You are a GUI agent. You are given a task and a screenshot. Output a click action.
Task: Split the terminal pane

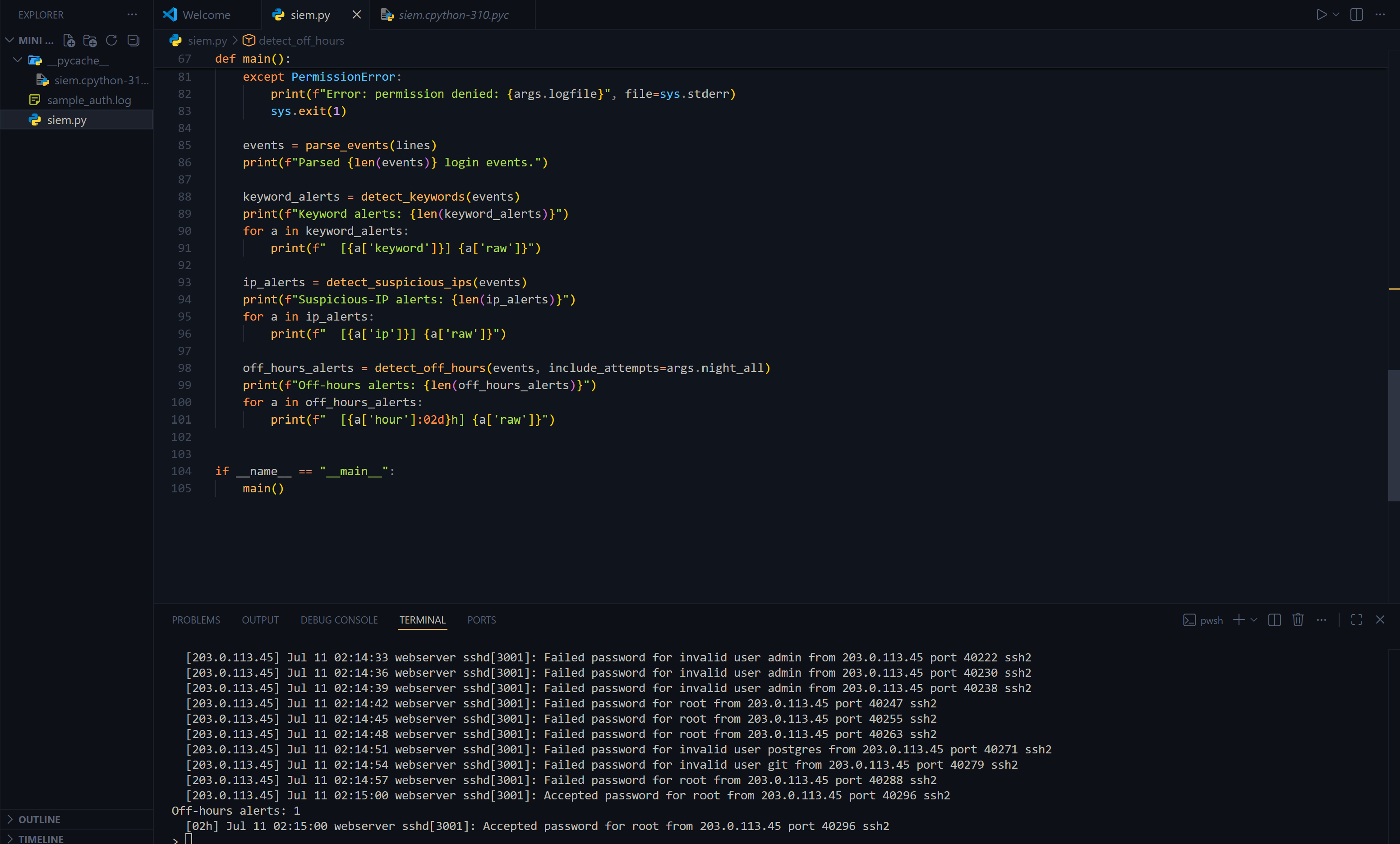pyautogui.click(x=1275, y=619)
